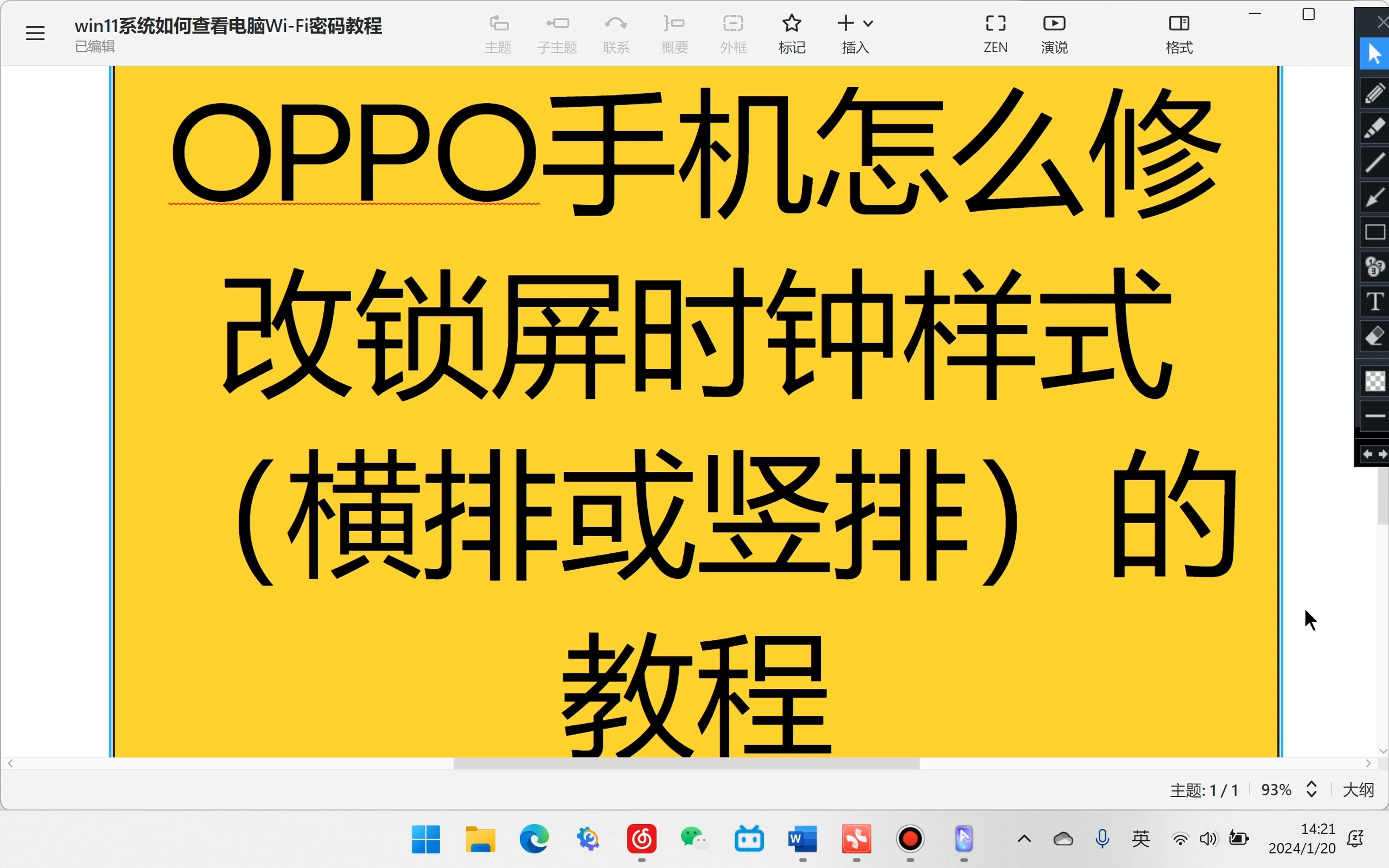This screenshot has width=1389, height=868.
Task: Click the down arrow of vertical scrollbar
Action: 1383,751
